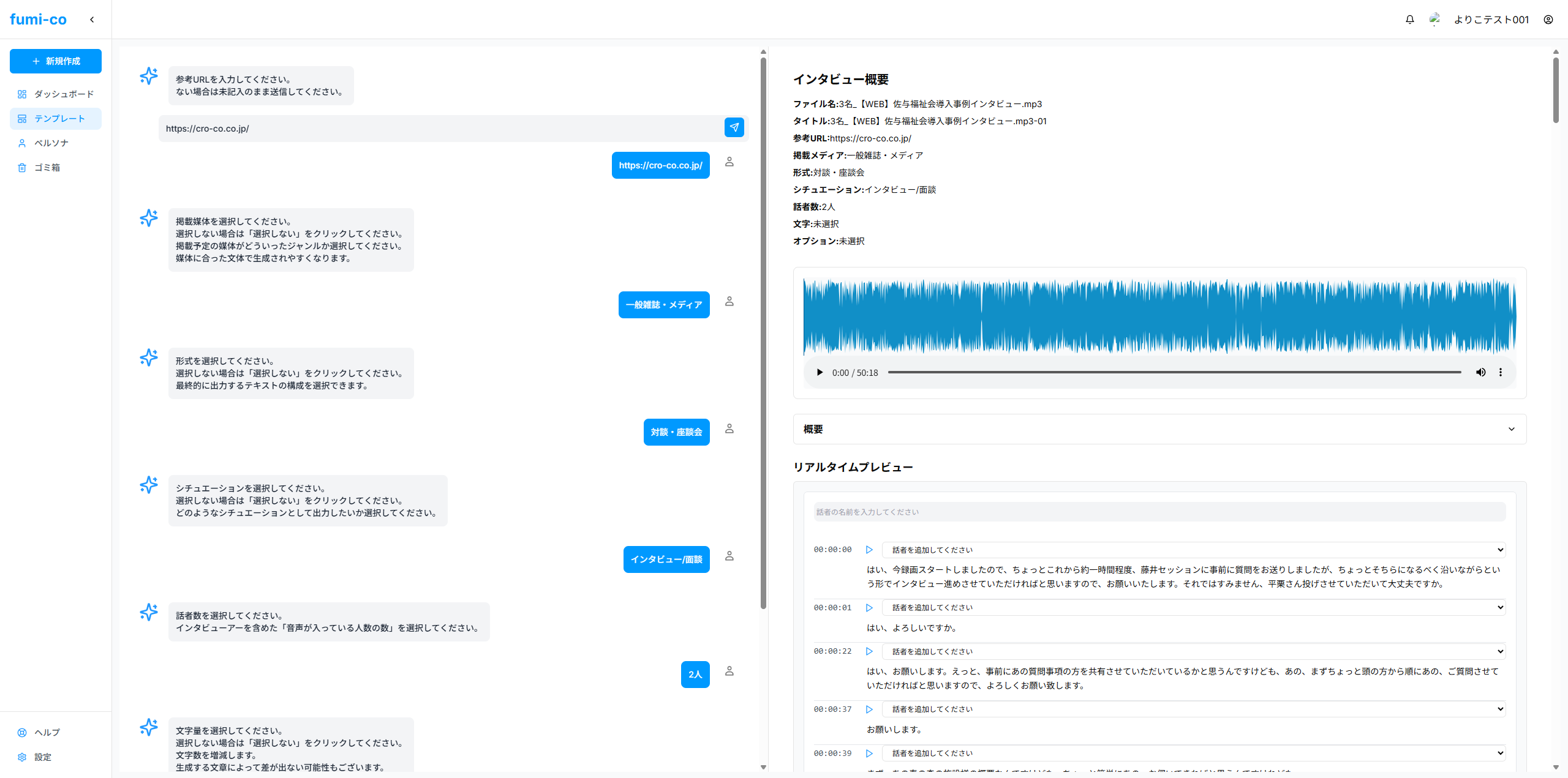The width and height of the screenshot is (1568, 778).
Task: Play the transcript segment at 00:00:01
Action: (869, 608)
